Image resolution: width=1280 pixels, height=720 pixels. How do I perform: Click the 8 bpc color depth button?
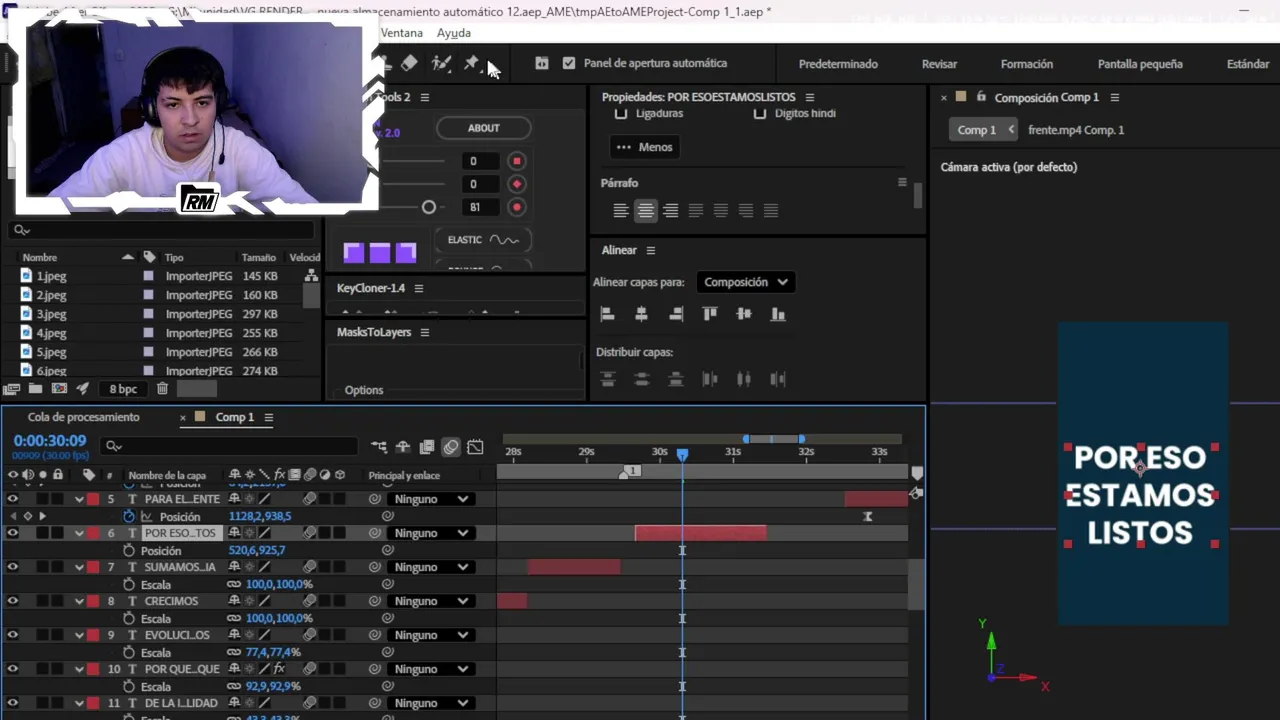tap(123, 389)
